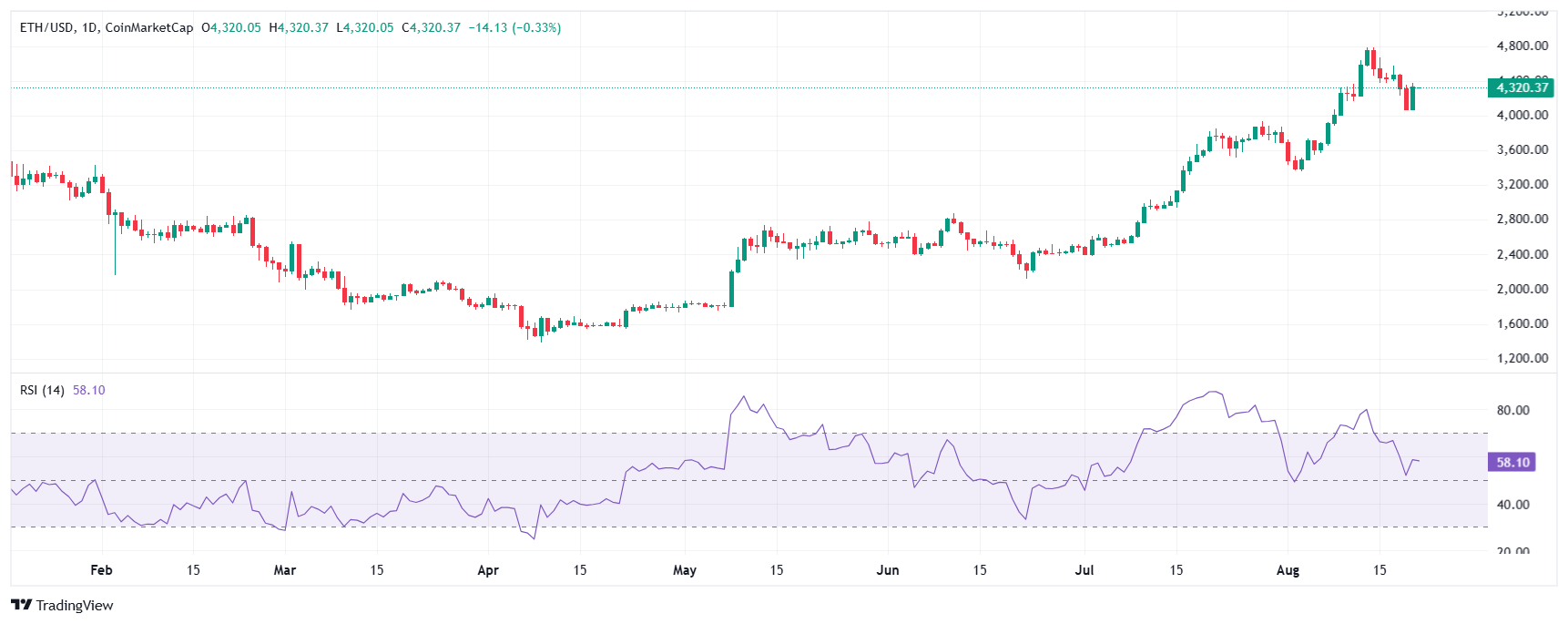Select Jul on the time axis
The width and height of the screenshot is (1568, 624).
coord(1084,570)
